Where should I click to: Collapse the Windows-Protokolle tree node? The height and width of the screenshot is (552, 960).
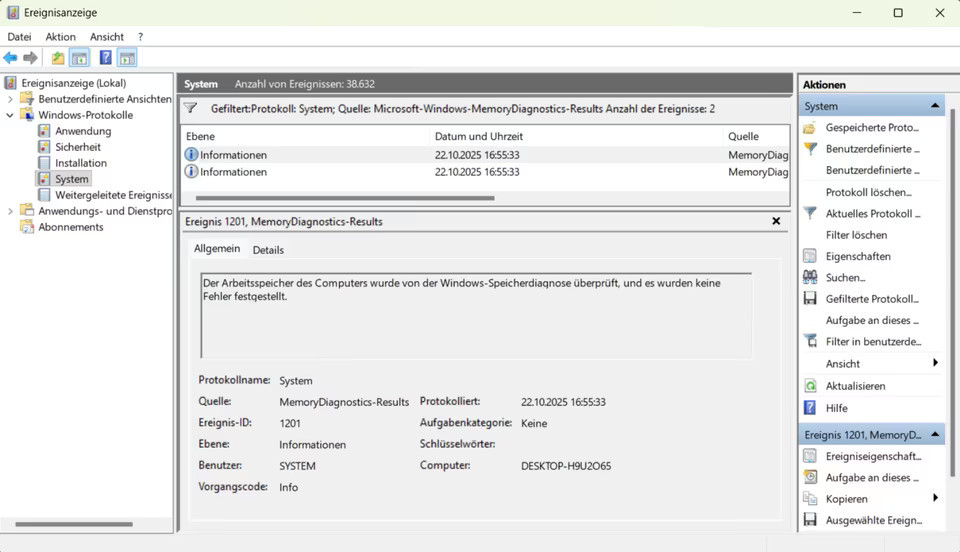(x=11, y=115)
